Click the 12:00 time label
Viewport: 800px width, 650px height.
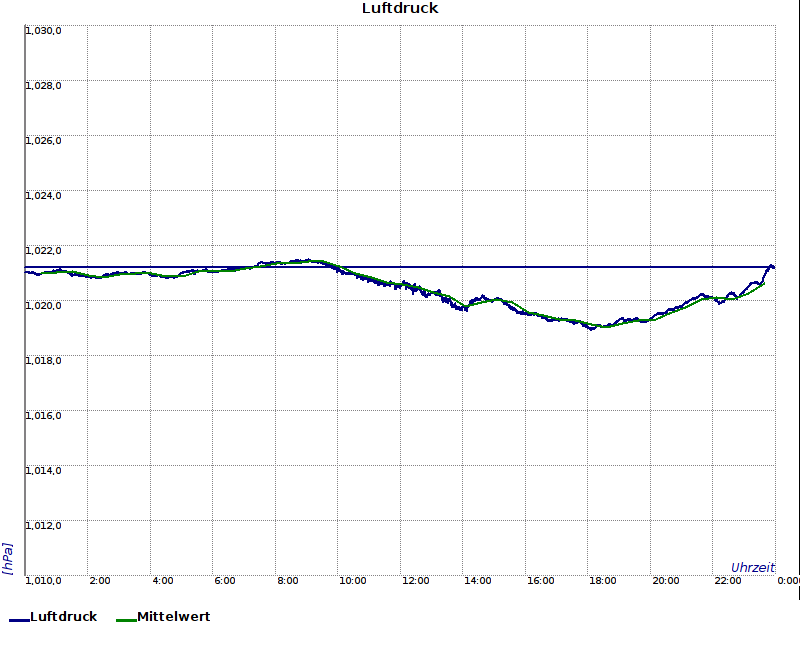pos(415,581)
